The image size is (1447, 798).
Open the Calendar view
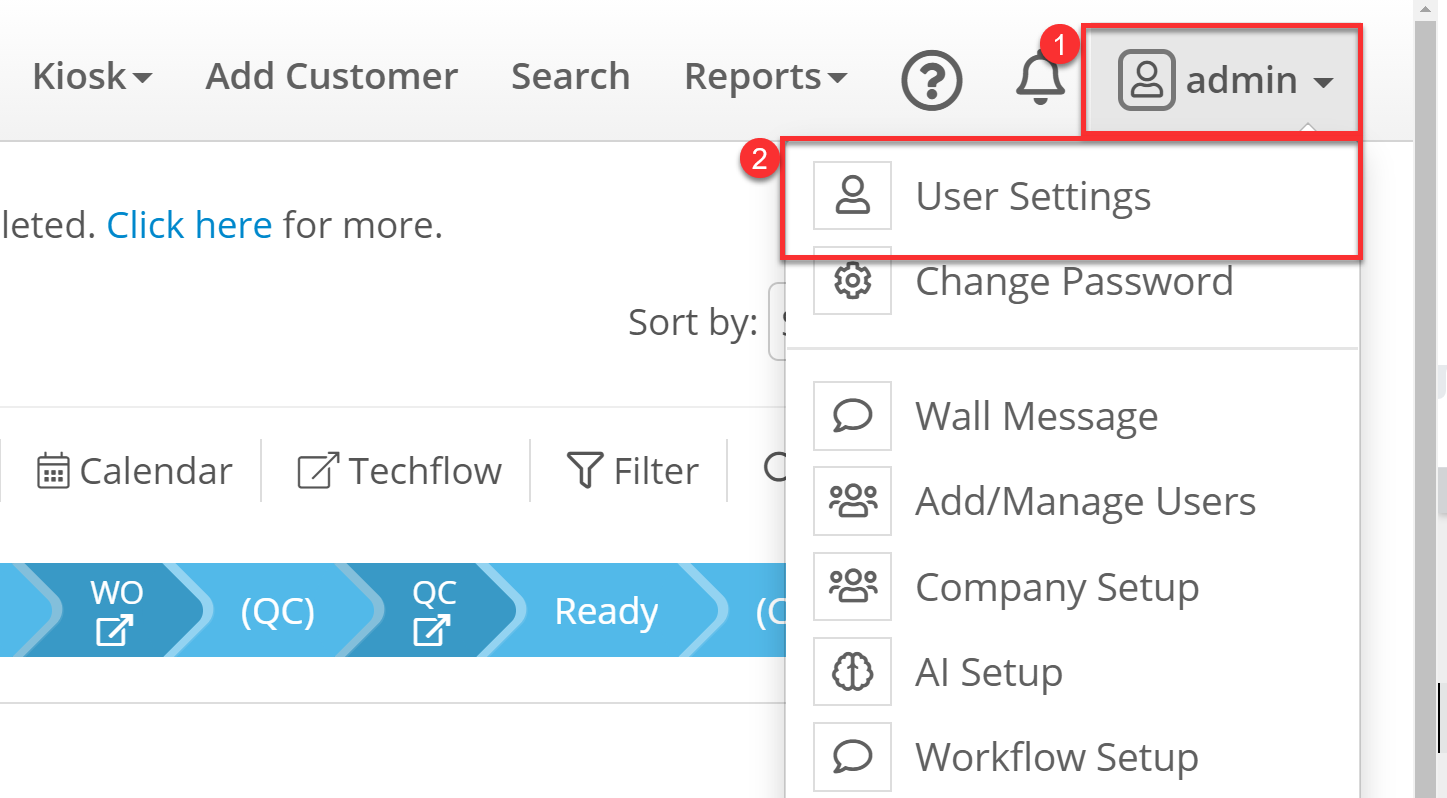[x=135, y=471]
